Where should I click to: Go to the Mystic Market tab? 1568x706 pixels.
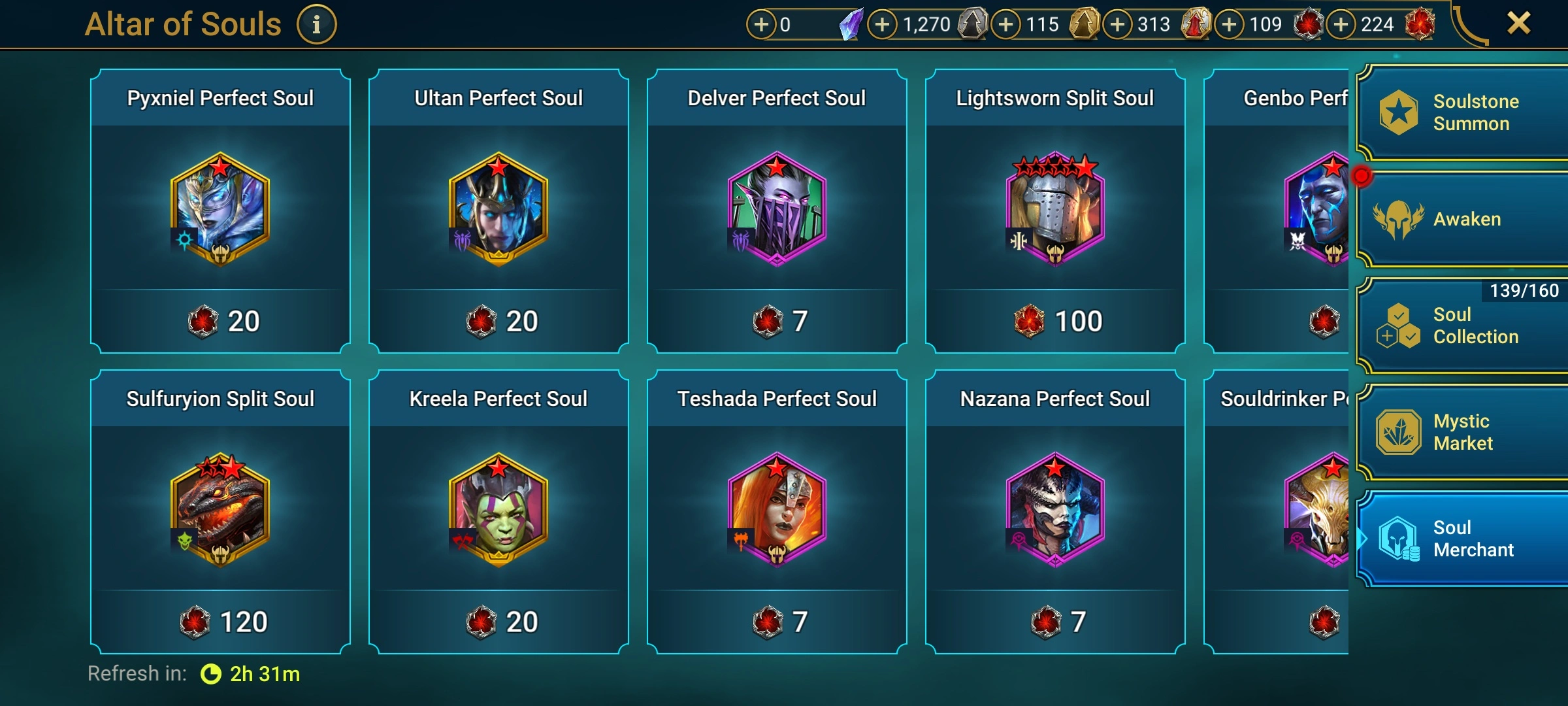pos(1463,432)
